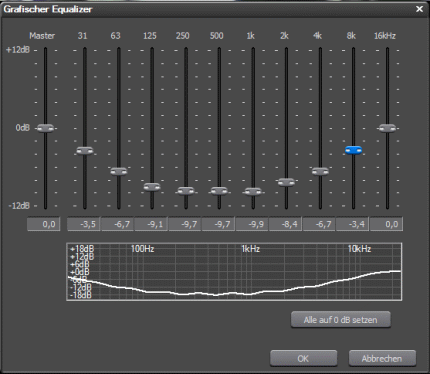This screenshot has height=374, width=430.
Task: Click the 31 Hz value field -3,5
Action: (x=84, y=224)
